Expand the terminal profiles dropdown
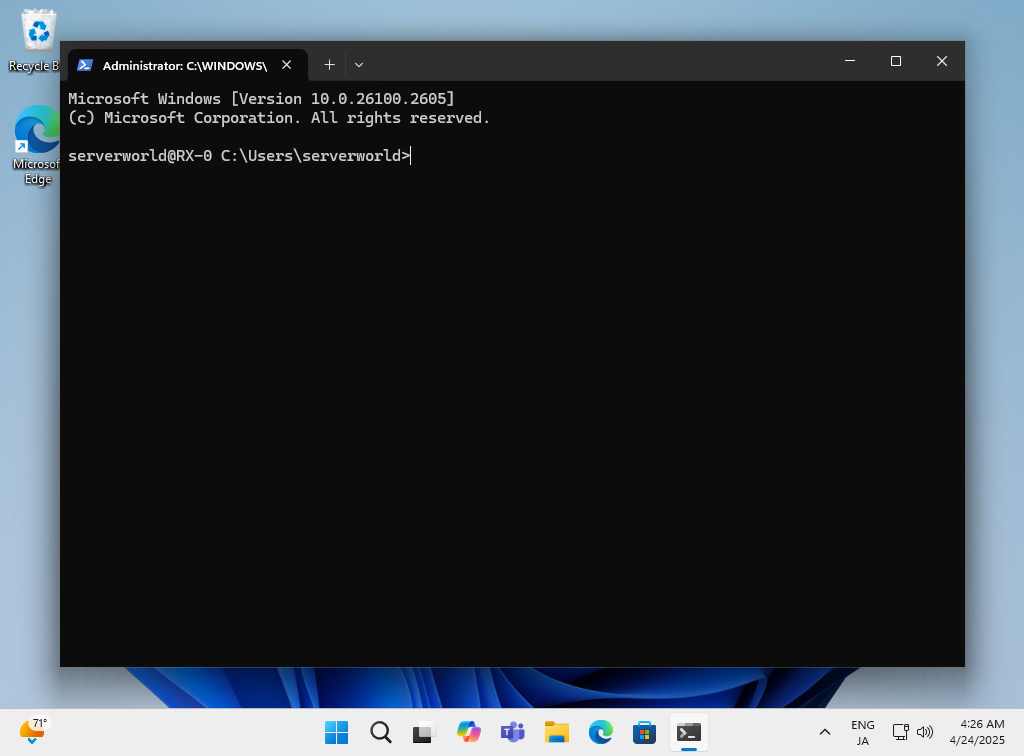 (359, 65)
